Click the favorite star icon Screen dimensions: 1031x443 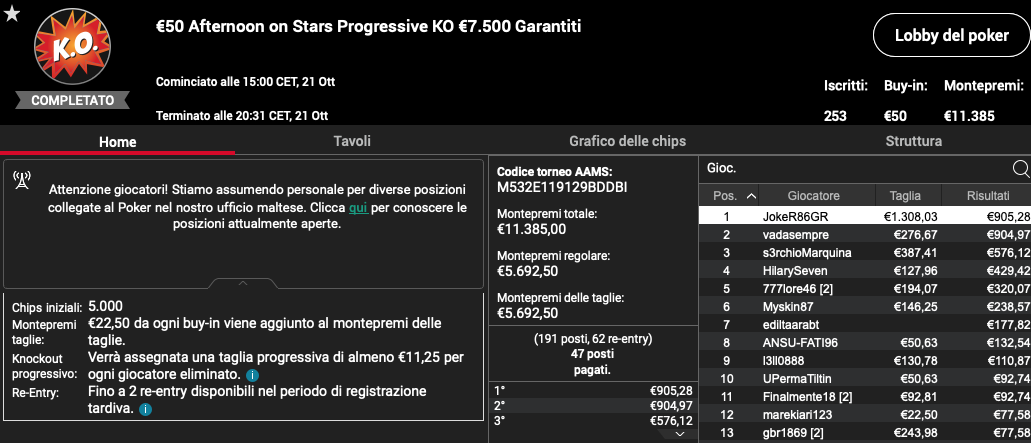click(11, 13)
